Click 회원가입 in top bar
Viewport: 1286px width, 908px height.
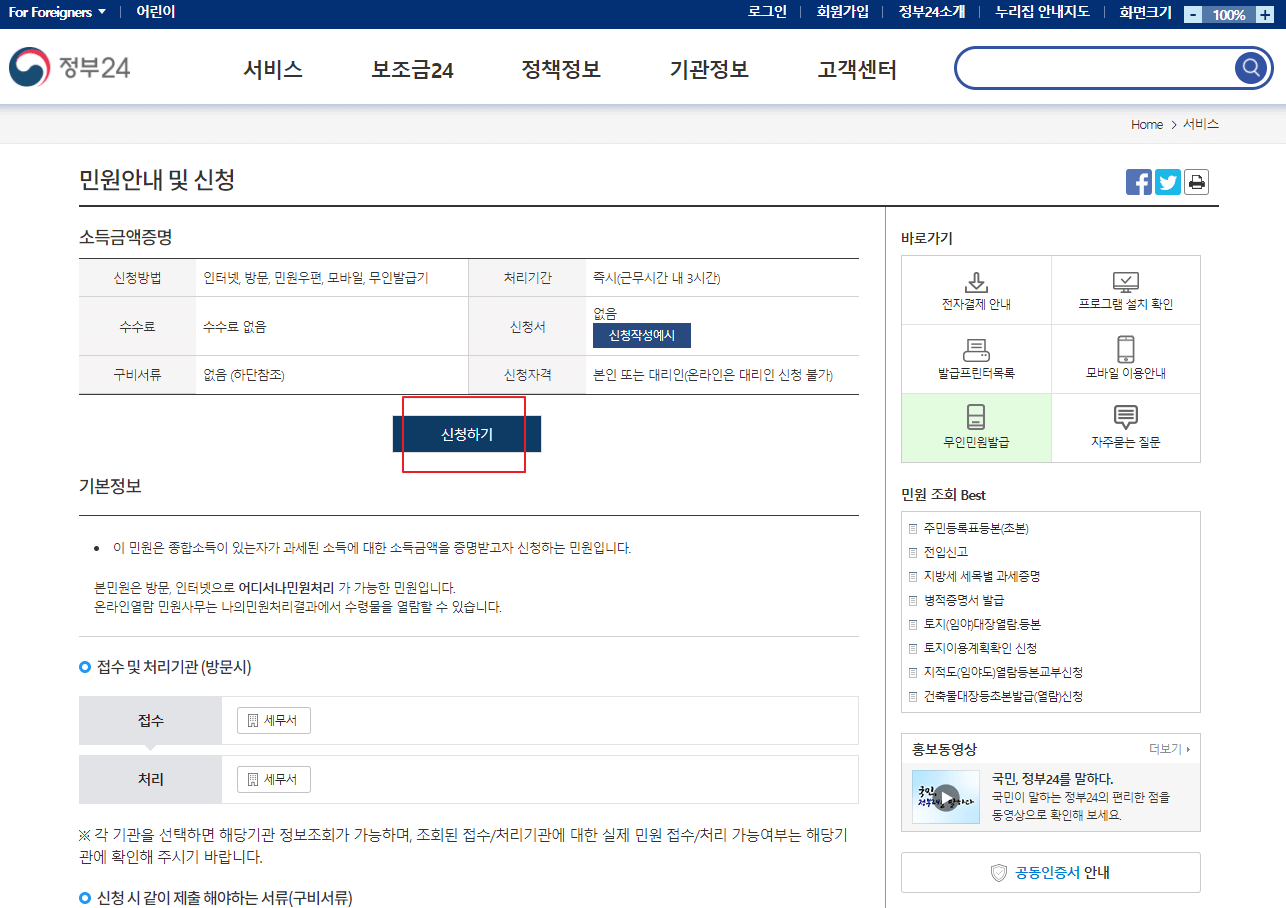pyautogui.click(x=843, y=12)
